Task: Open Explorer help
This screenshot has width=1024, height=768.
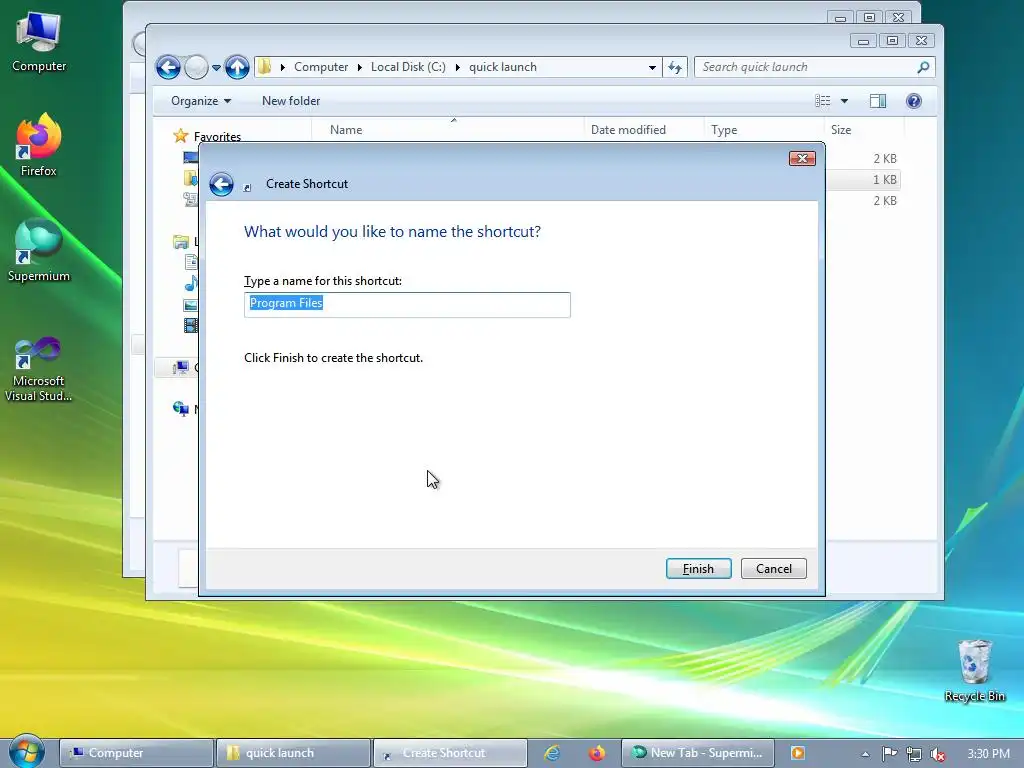Action: [914, 101]
